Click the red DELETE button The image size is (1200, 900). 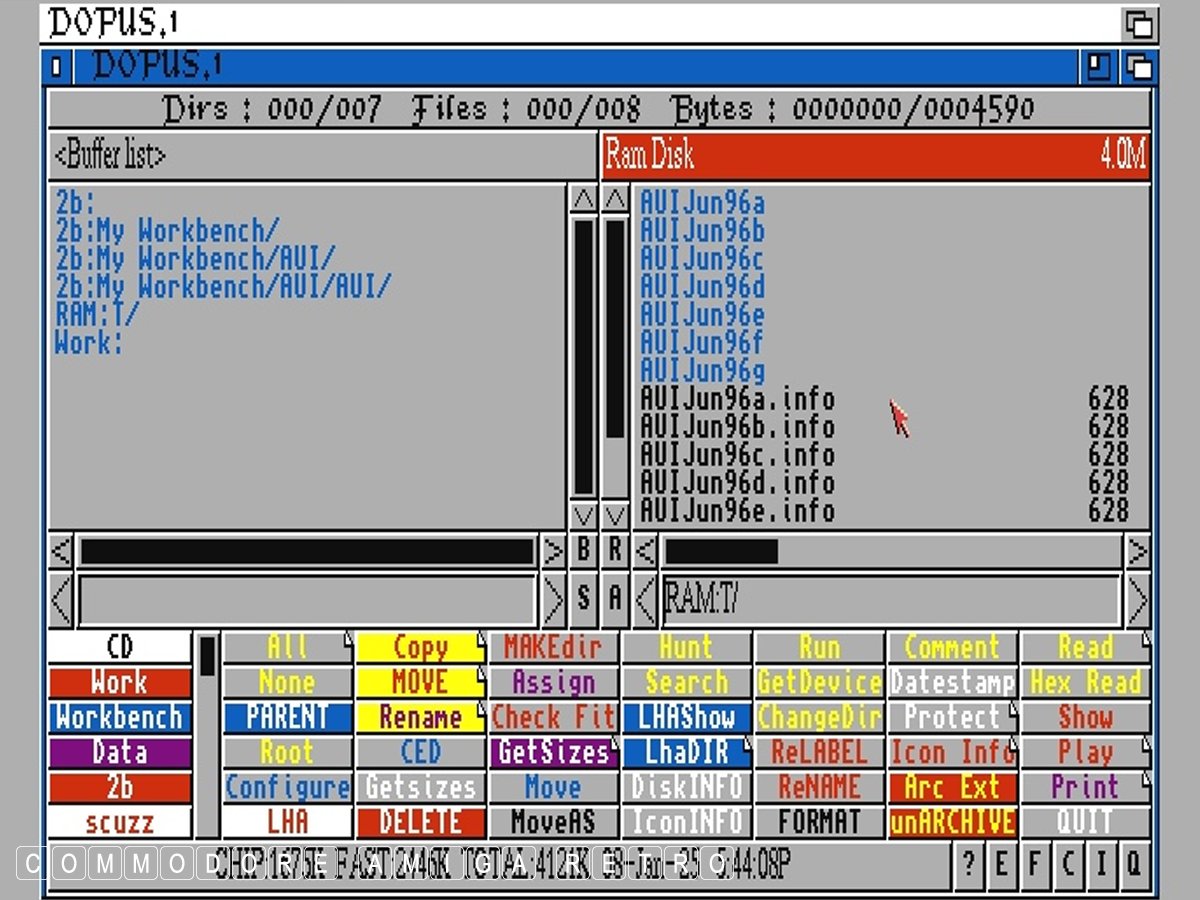coord(420,822)
